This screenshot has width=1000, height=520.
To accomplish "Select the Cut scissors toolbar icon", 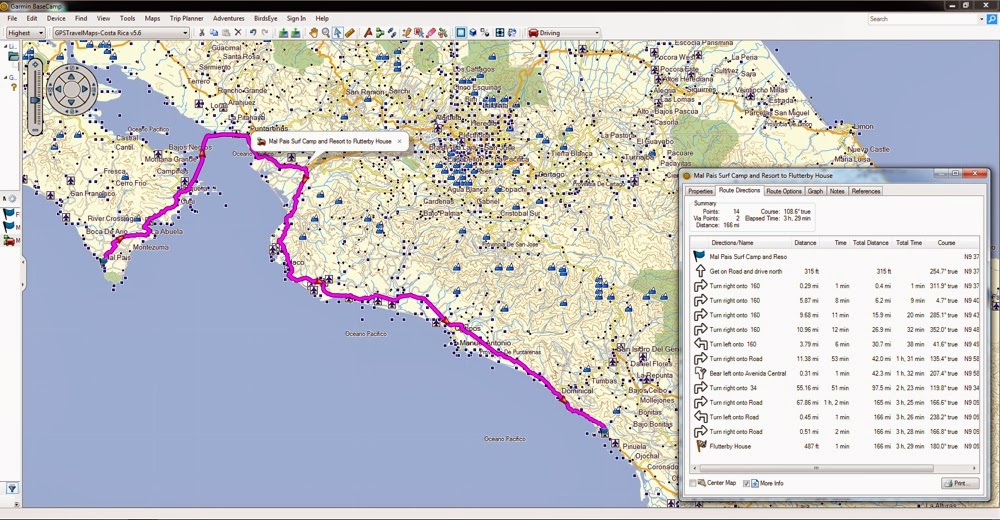I will [x=202, y=33].
